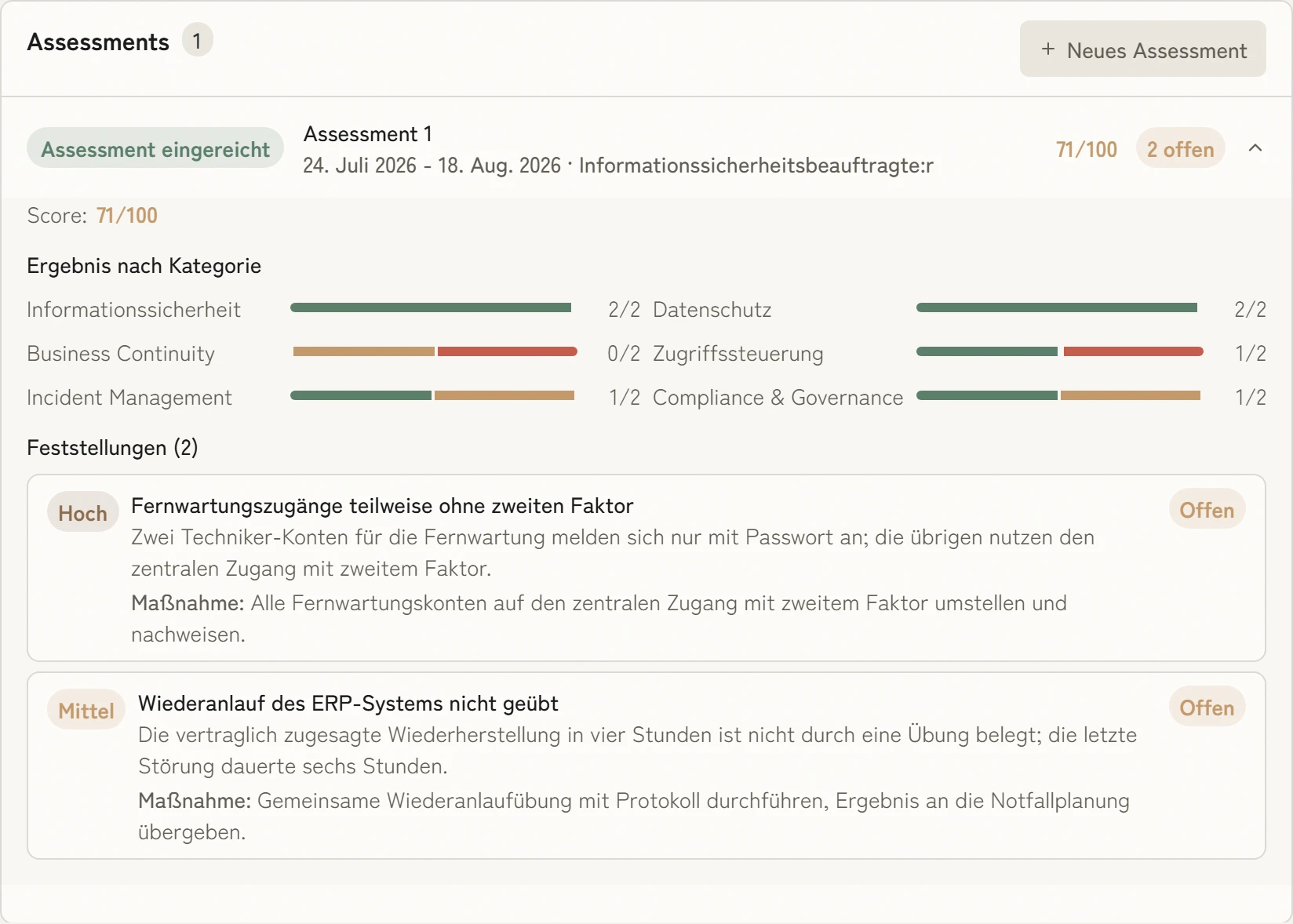Click the 2 offen badge

[x=1180, y=148]
